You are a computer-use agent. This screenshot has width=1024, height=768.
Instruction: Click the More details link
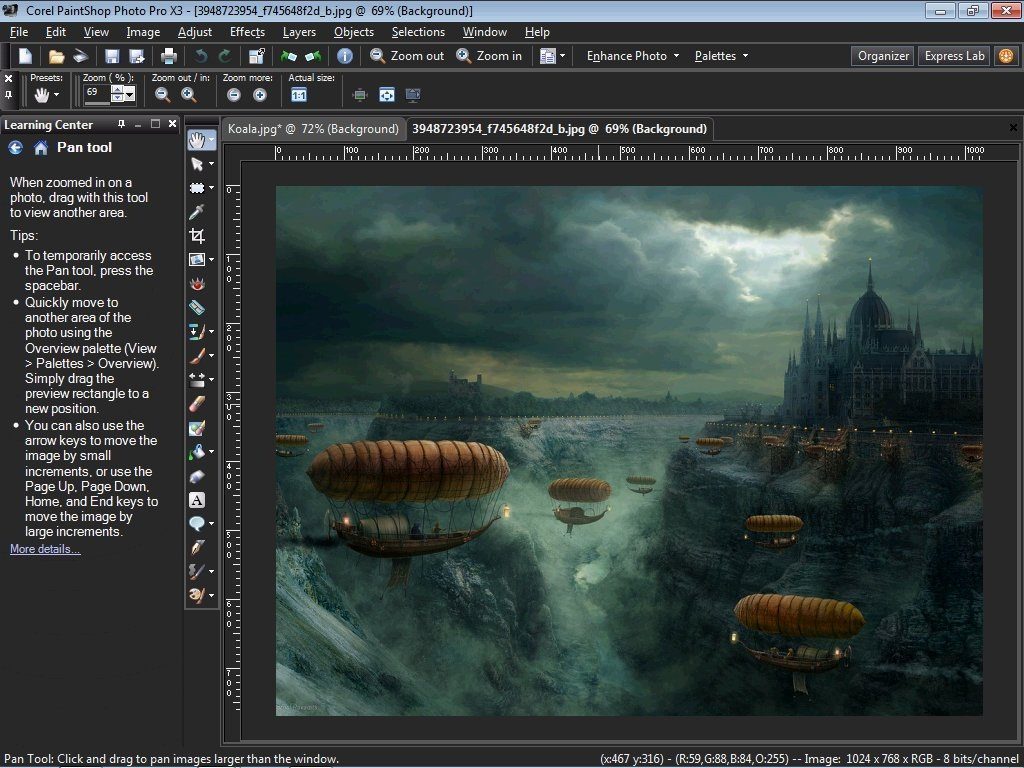pos(45,549)
